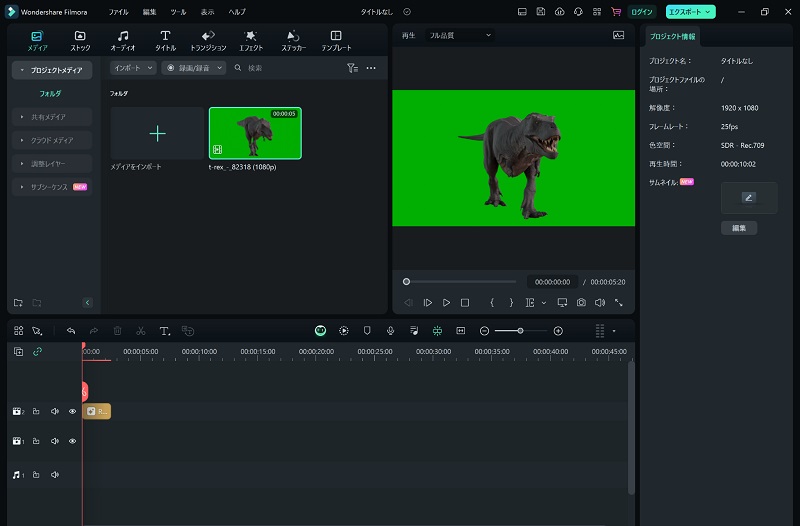The width and height of the screenshot is (800, 526).
Task: Open the メディア tab
Action: (37, 41)
